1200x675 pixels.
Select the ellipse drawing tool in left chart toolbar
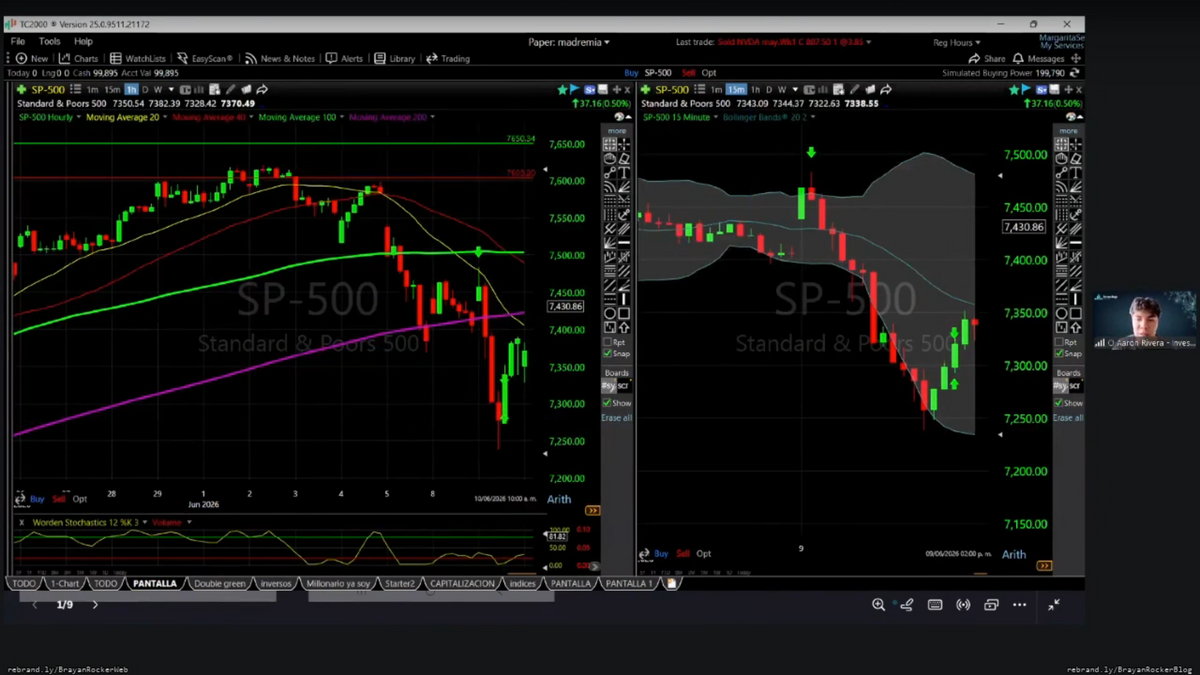pyautogui.click(x=609, y=313)
